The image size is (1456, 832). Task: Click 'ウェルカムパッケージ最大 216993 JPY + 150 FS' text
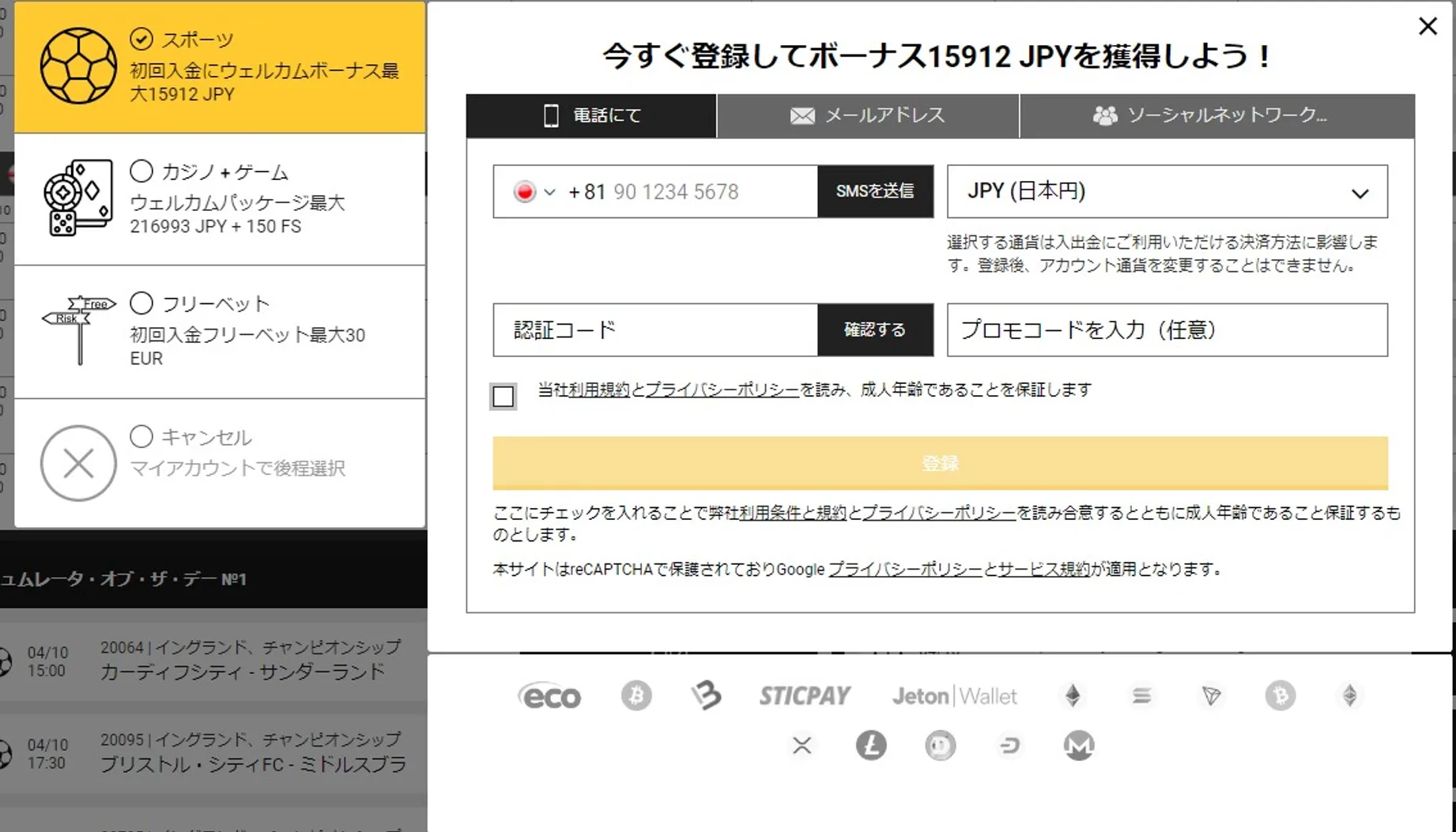click(237, 214)
